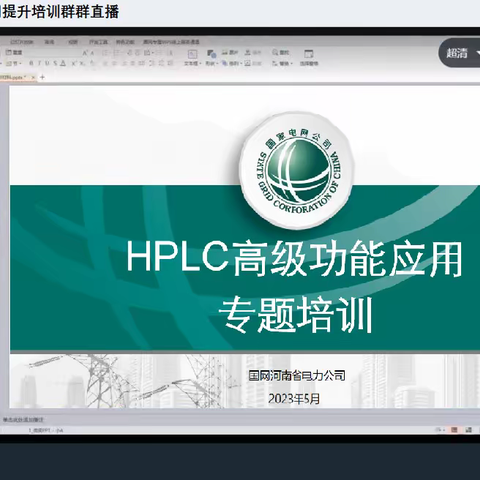Open the 开发工具 ribbon tab
The height and width of the screenshot is (480, 480).
pos(98,42)
